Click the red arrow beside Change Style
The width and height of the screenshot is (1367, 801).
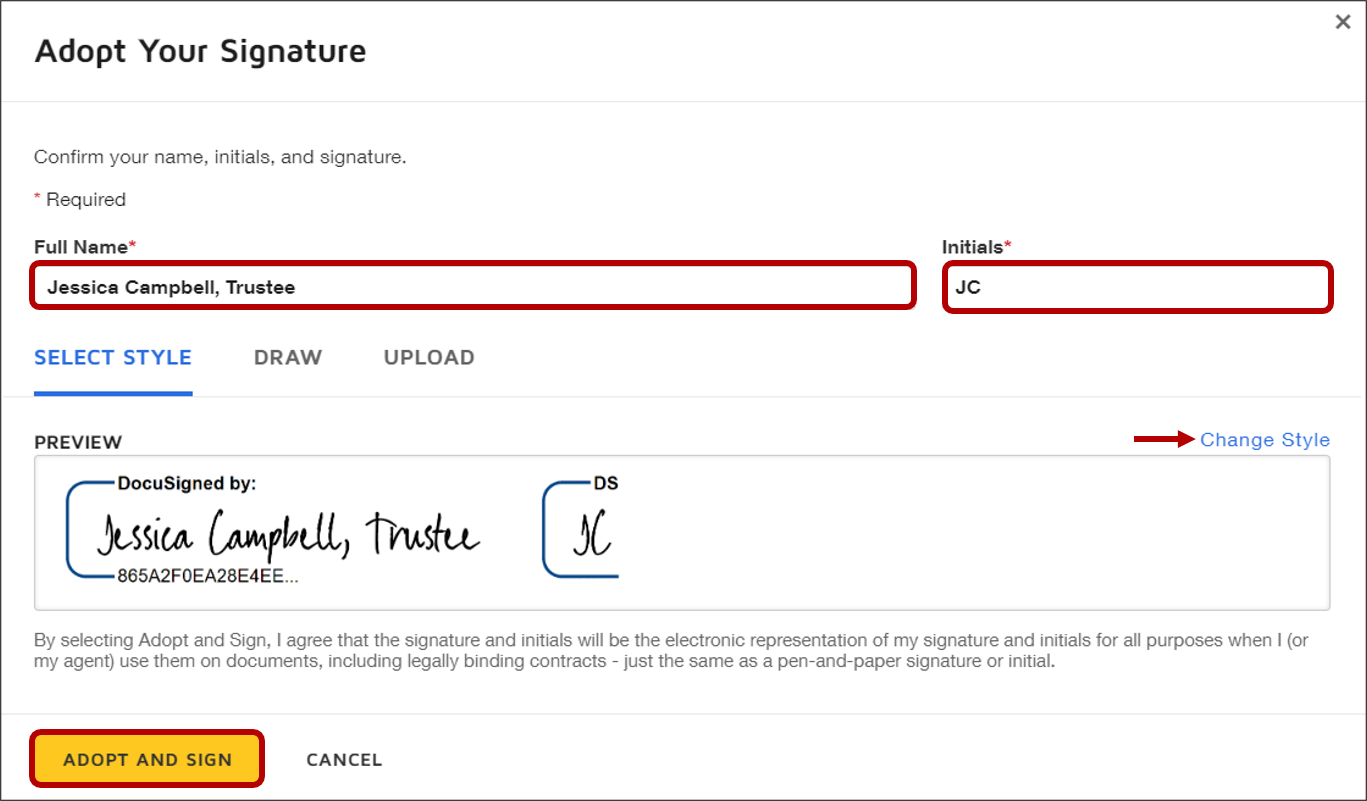click(1165, 439)
